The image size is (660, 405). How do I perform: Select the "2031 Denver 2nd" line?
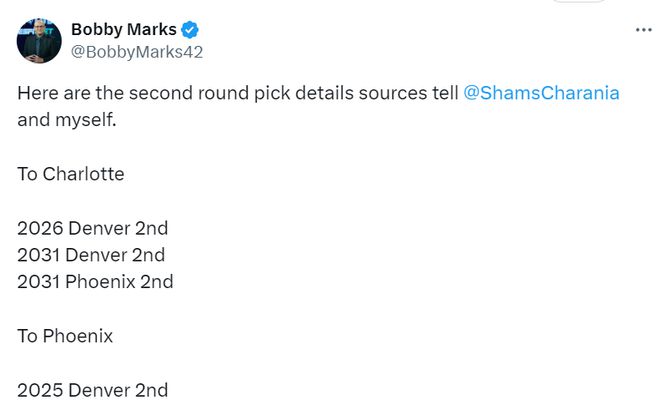(x=91, y=255)
